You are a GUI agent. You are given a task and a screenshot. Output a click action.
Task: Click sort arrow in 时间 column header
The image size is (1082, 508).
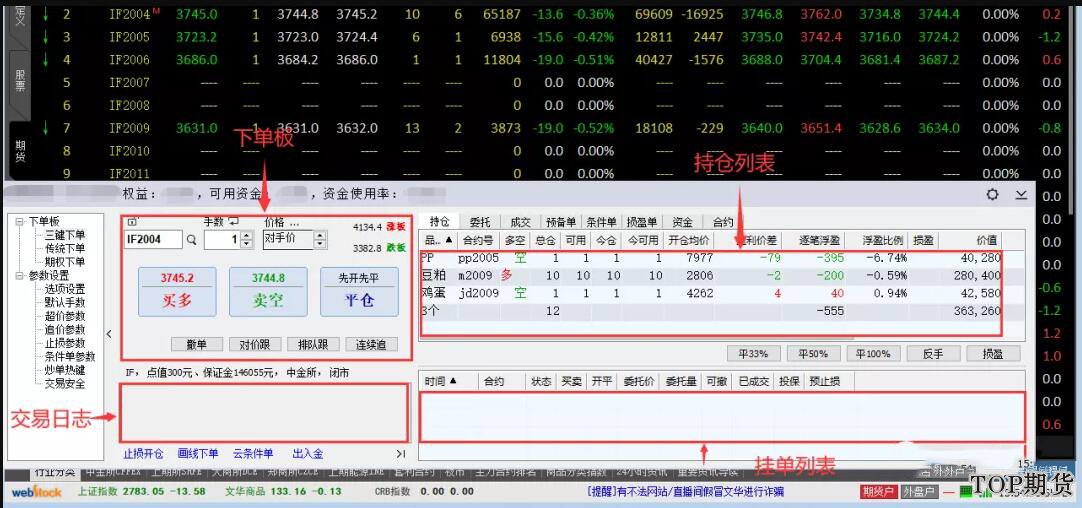click(x=453, y=380)
